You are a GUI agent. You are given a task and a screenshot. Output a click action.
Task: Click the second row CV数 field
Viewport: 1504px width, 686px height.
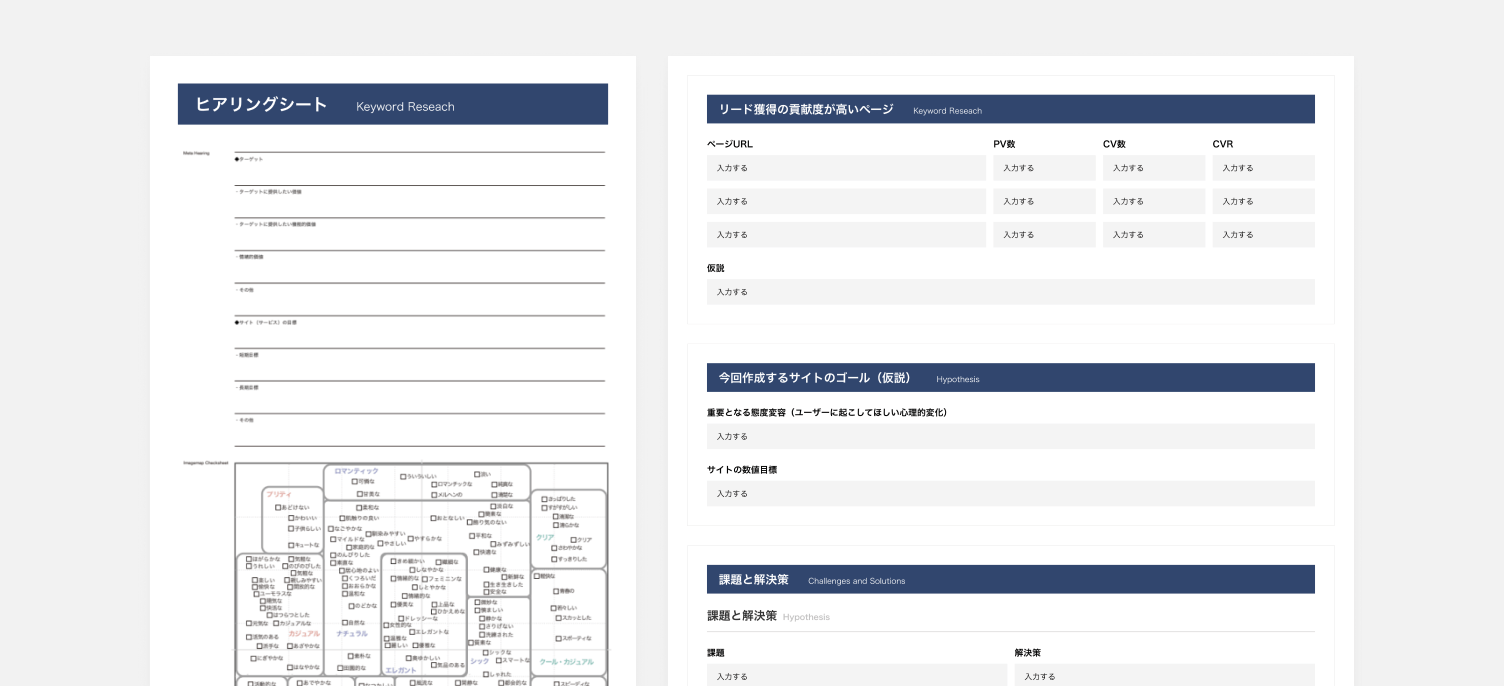tap(1153, 201)
